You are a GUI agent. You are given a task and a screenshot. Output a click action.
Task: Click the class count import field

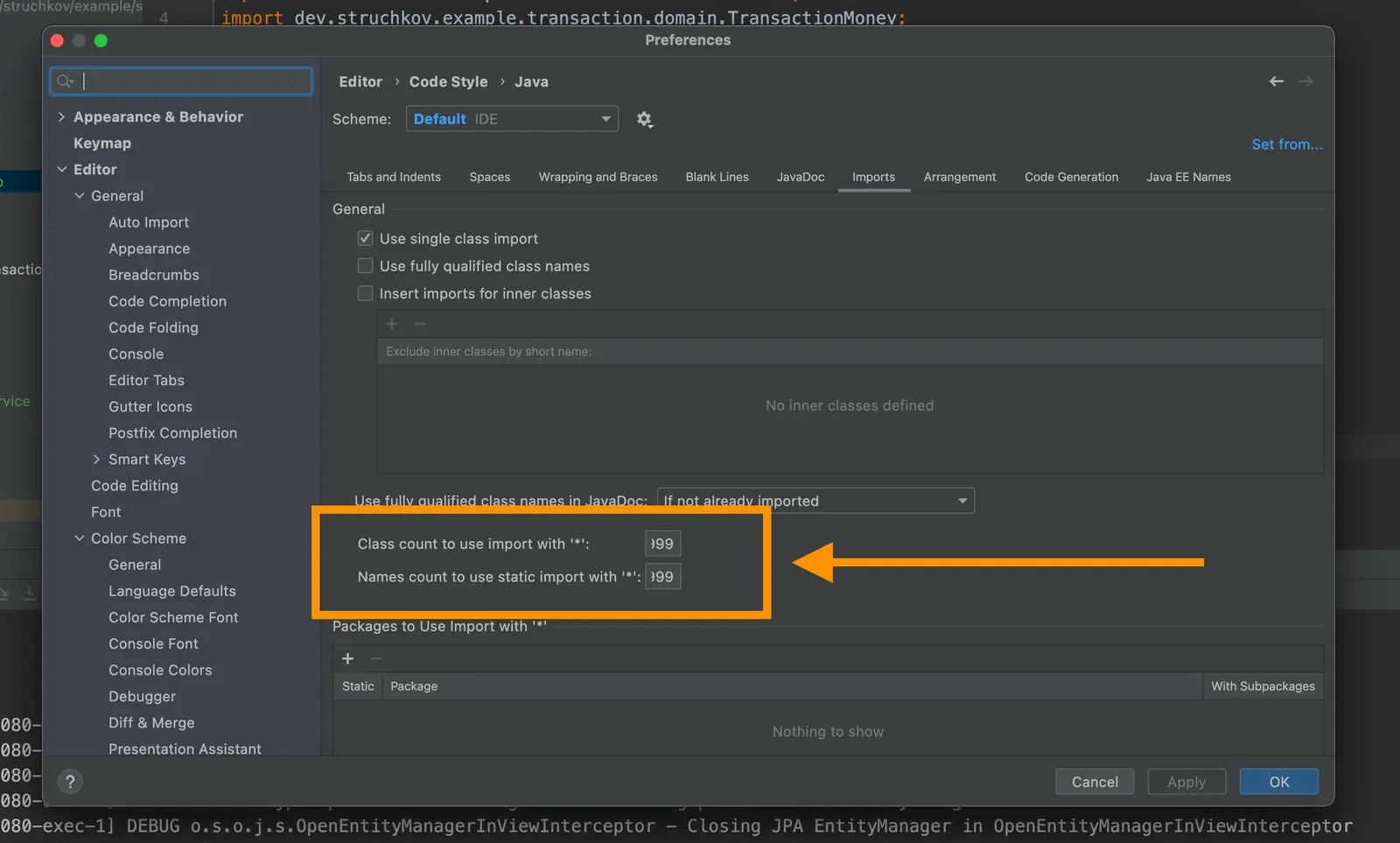(662, 544)
